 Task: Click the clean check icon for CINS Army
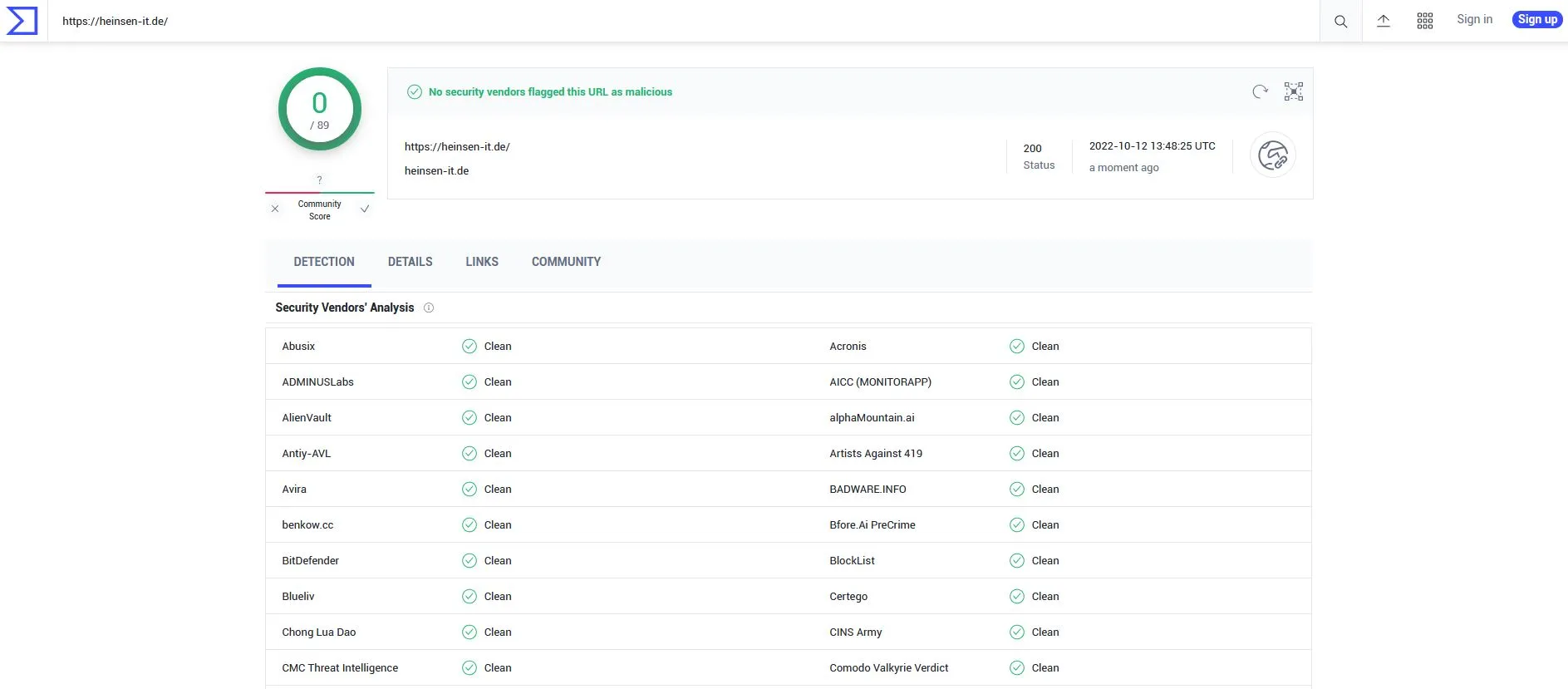coord(1017,632)
